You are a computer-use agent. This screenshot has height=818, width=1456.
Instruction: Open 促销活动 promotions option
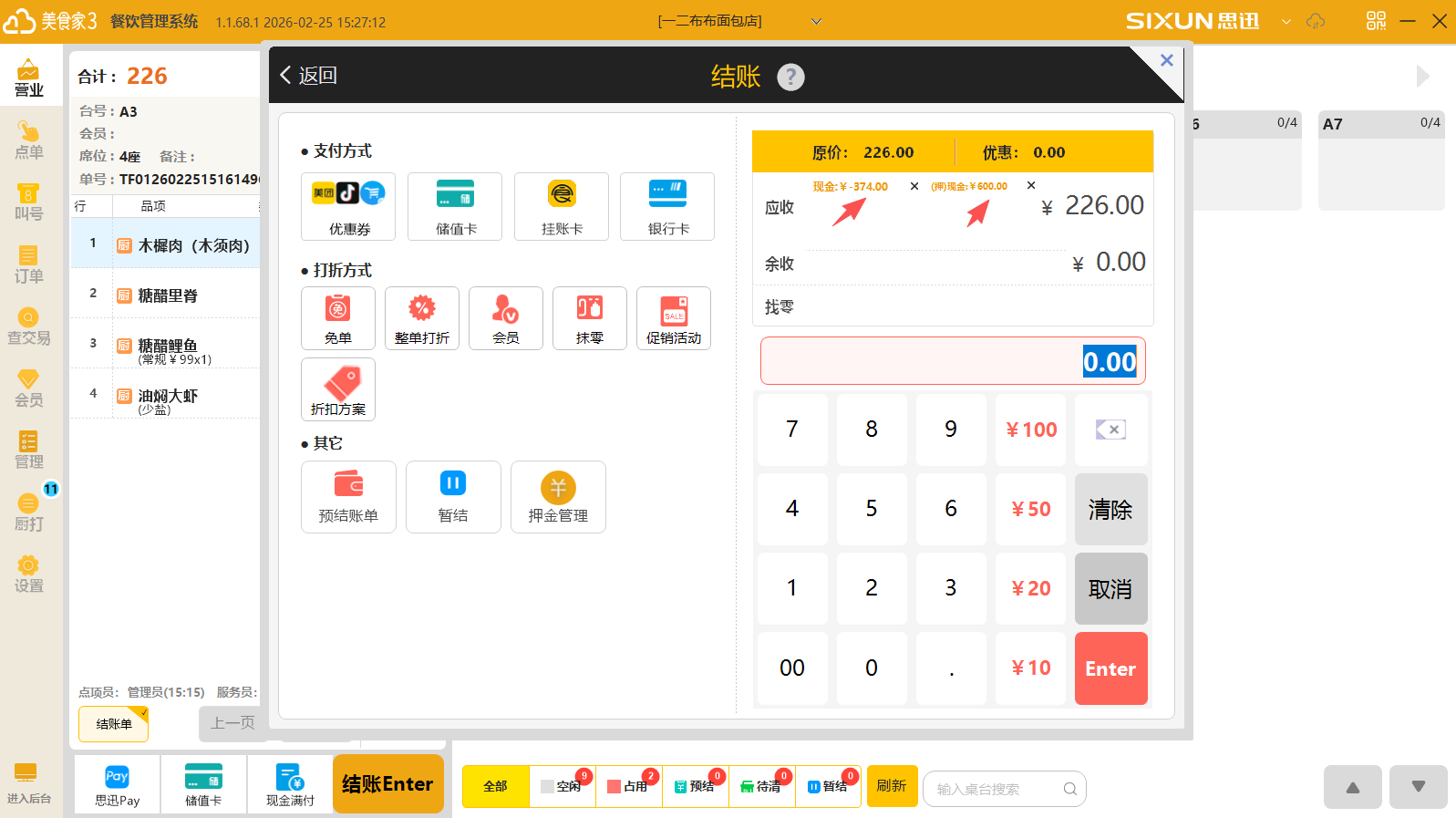click(x=674, y=317)
